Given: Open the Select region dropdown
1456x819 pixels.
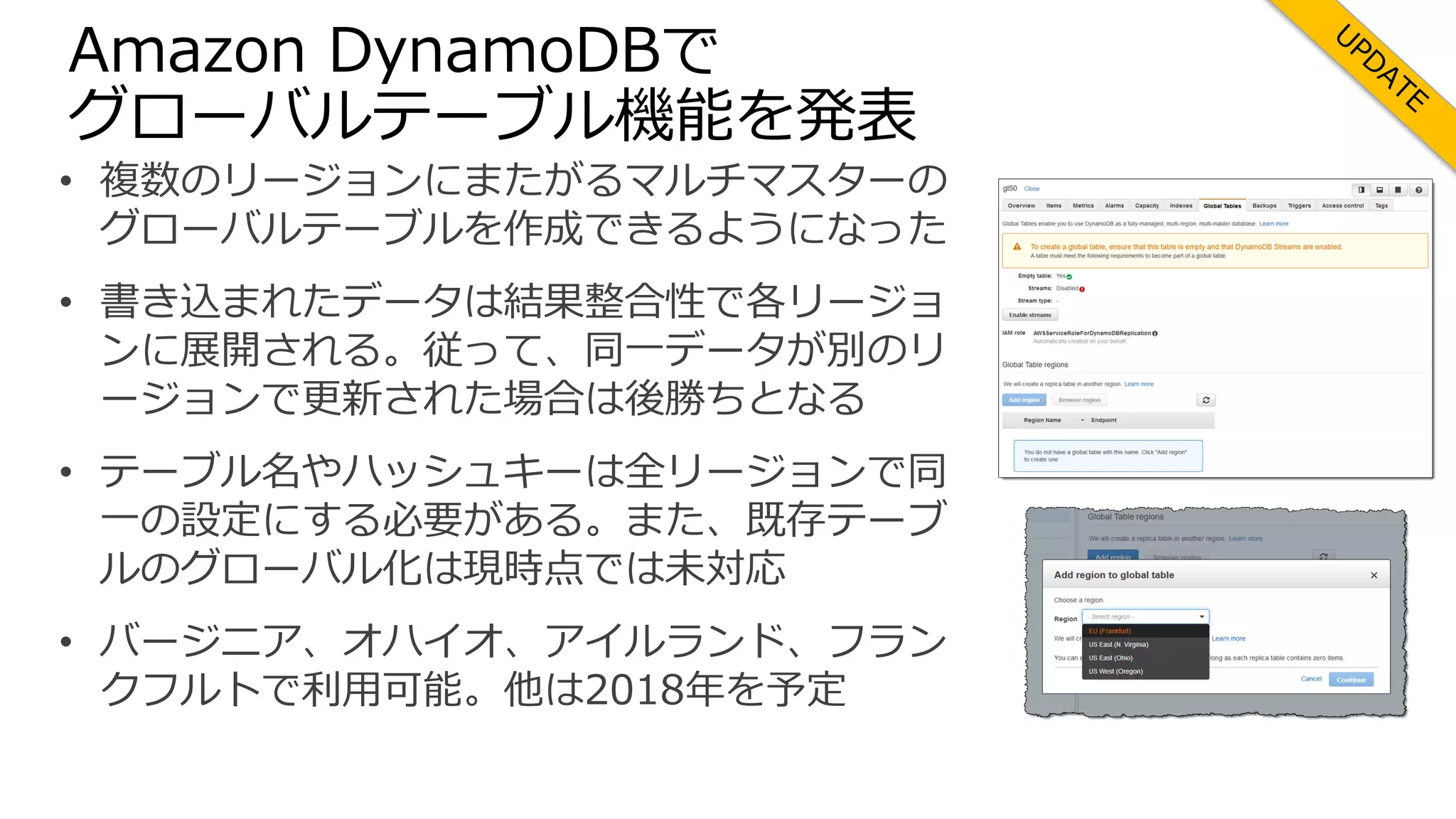Looking at the screenshot, I should (1145, 617).
